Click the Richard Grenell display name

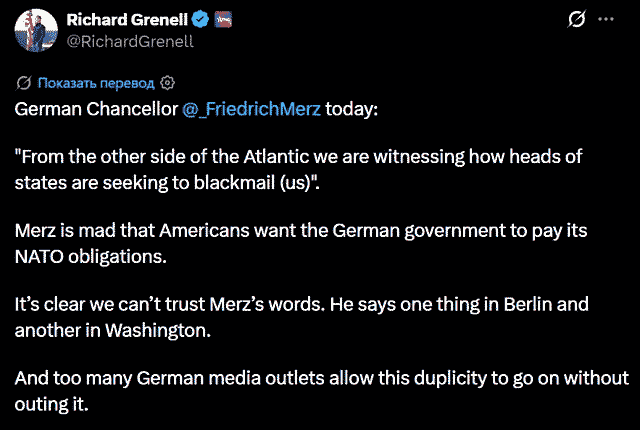(127, 20)
